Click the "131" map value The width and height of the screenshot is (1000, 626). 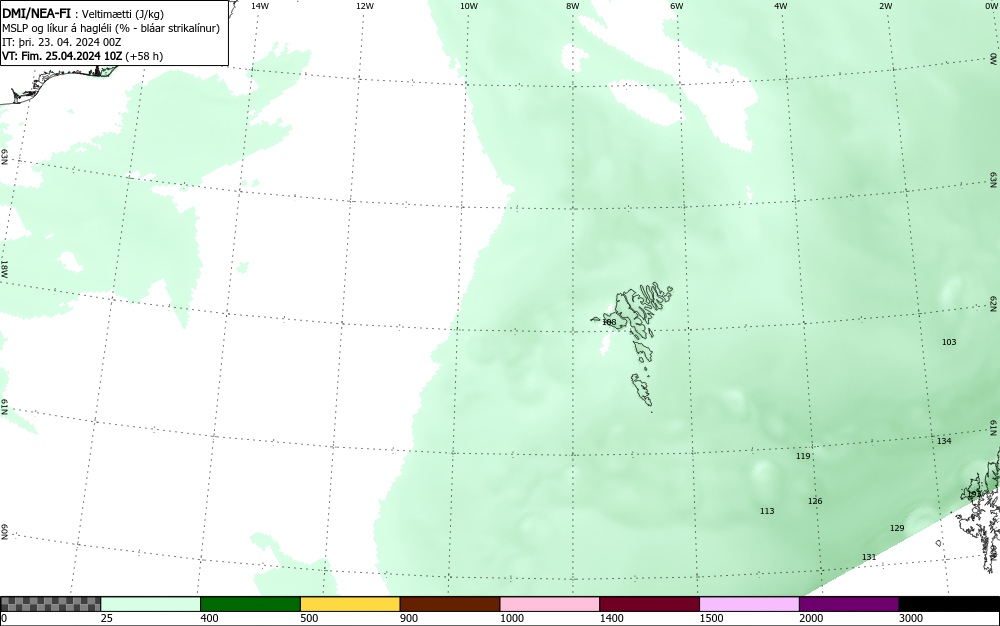coord(869,557)
